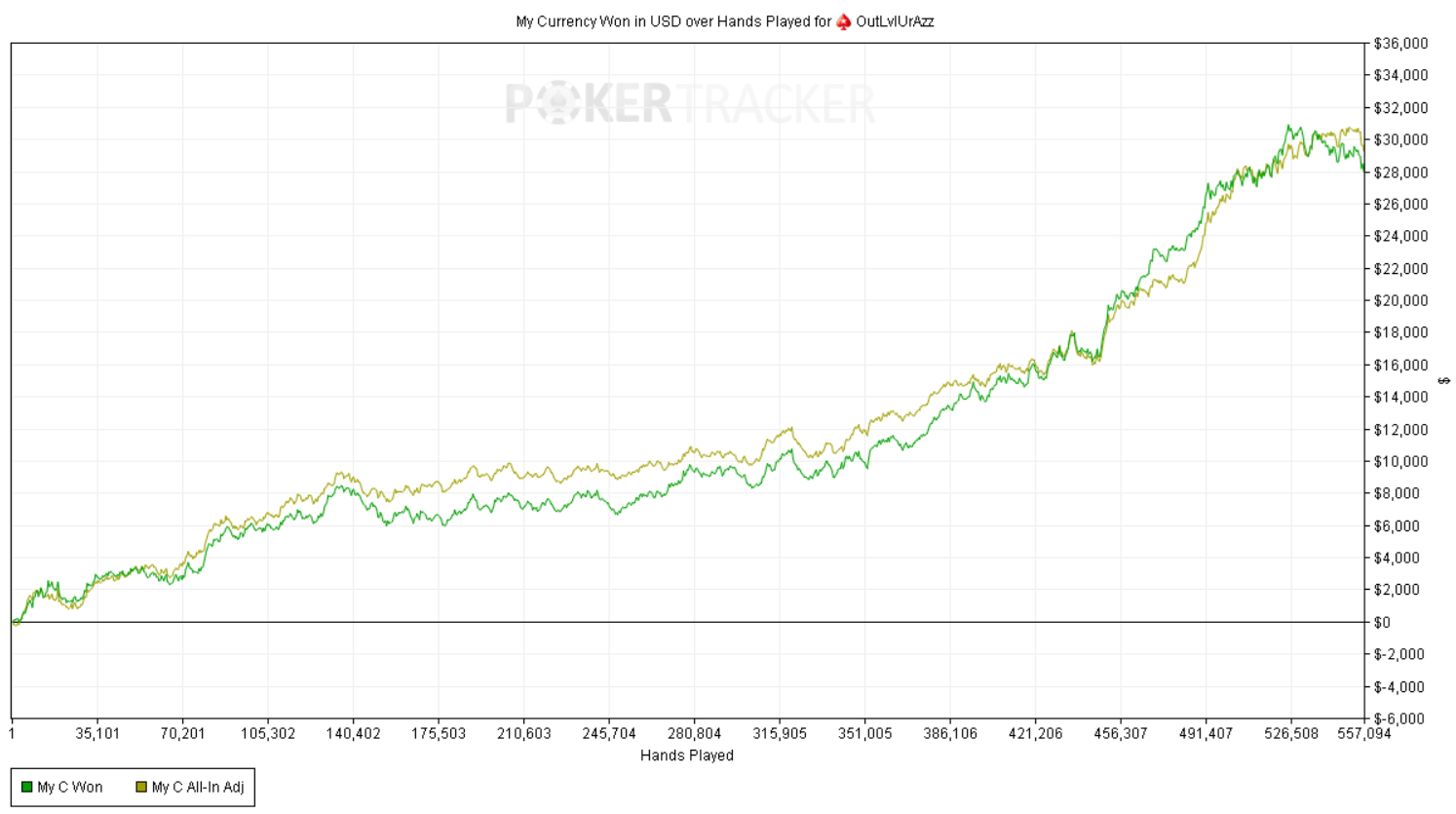Viewport: 1456px width, 814px height.
Task: Click the "$30,000" y-axis label
Action: [x=1400, y=139]
